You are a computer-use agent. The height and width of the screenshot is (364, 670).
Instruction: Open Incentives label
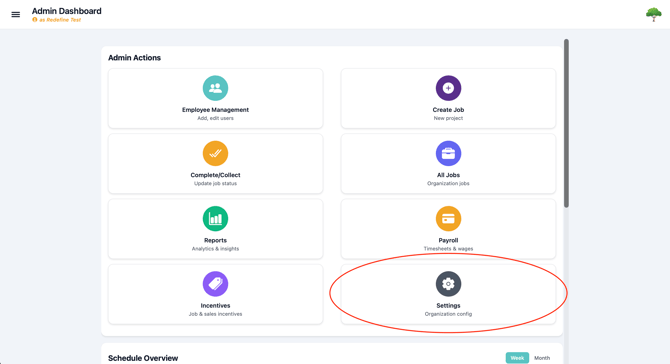tap(215, 306)
